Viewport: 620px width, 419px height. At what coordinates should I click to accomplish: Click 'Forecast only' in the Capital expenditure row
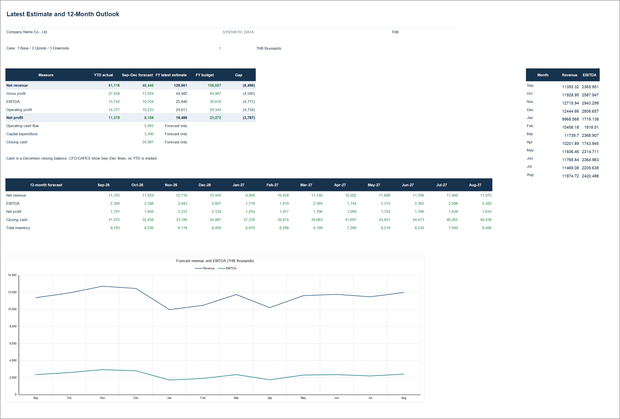coord(176,134)
